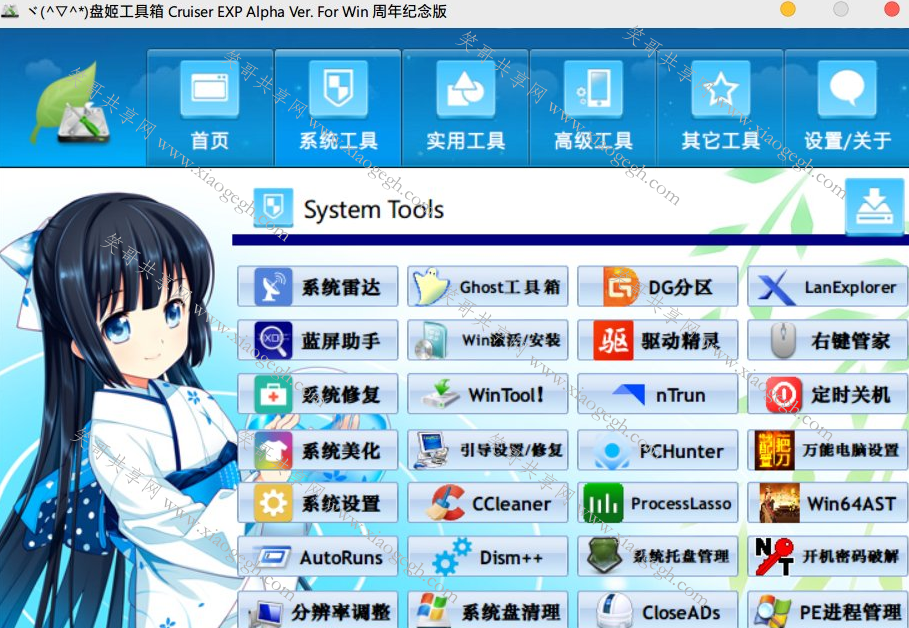Viewport: 909px width, 628px height.
Task: Click the System Tools shield header icon
Action: coord(273,207)
